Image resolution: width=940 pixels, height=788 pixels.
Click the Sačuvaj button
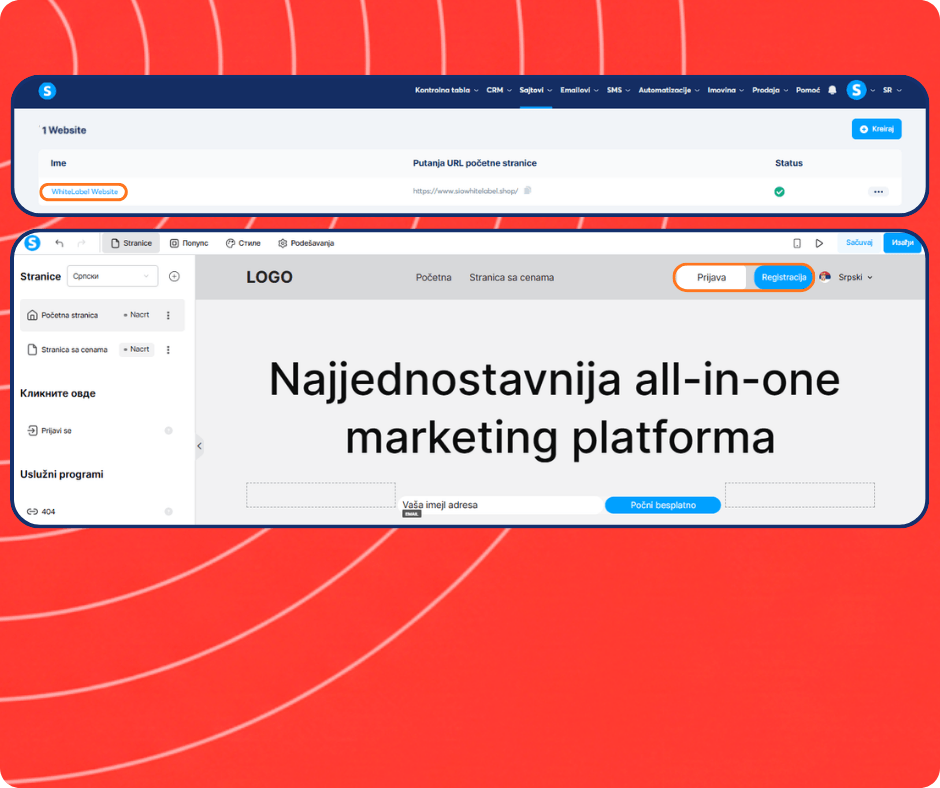coord(859,242)
